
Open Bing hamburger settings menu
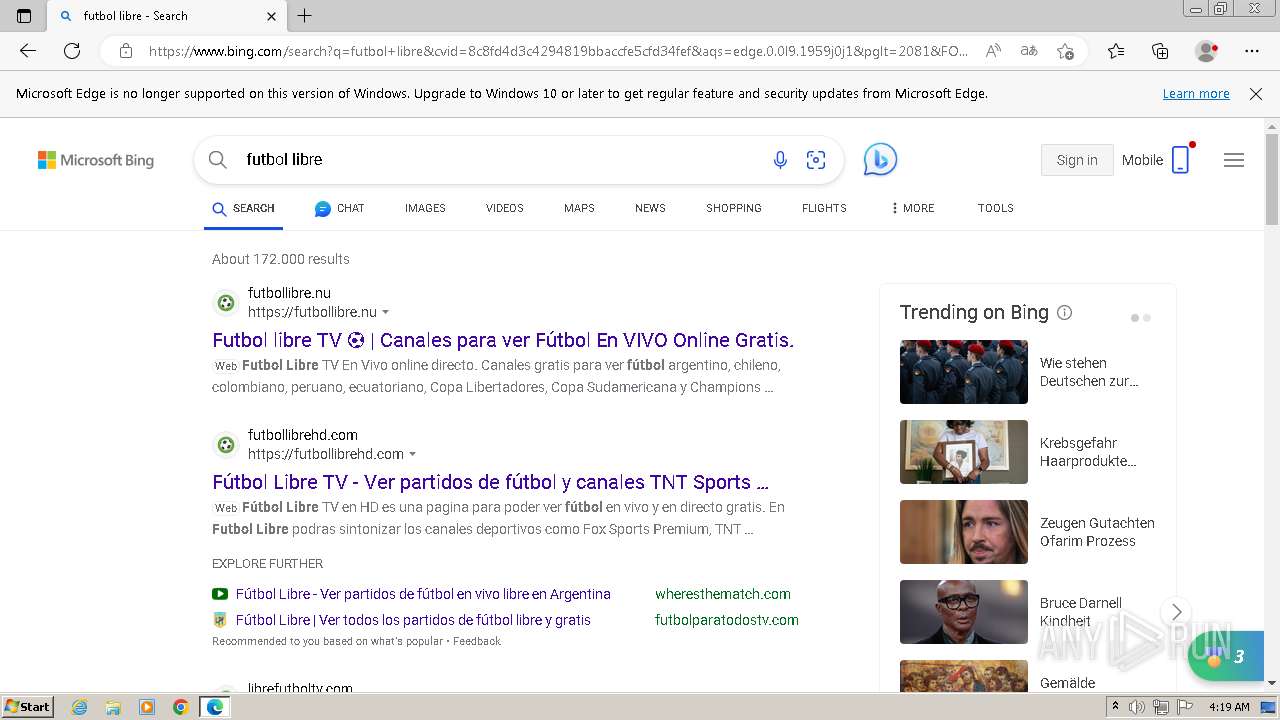1234,160
